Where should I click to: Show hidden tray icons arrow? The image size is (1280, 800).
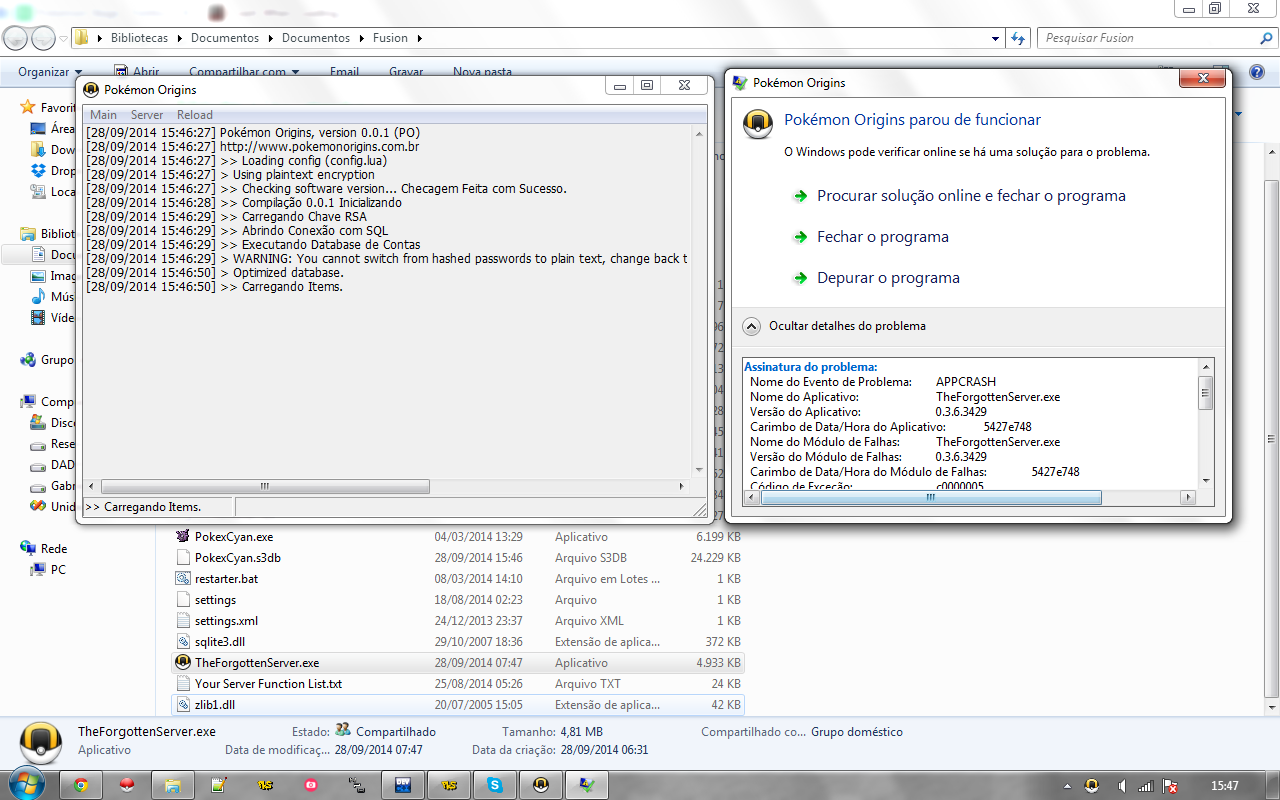point(1065,786)
